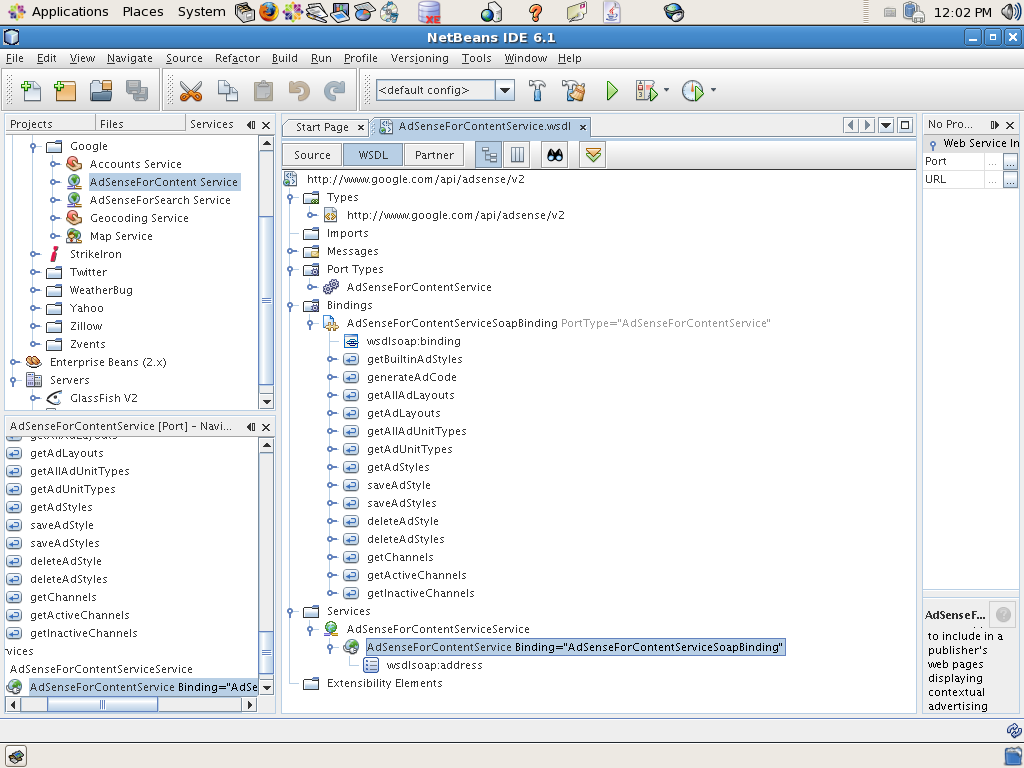Image resolution: width=1024 pixels, height=768 pixels.
Task: Click the Clean and Build broom icon
Action: coord(574,91)
